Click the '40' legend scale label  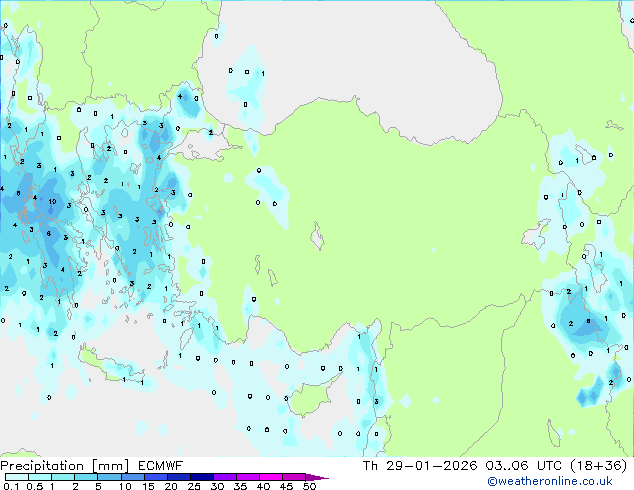[x=263, y=486]
